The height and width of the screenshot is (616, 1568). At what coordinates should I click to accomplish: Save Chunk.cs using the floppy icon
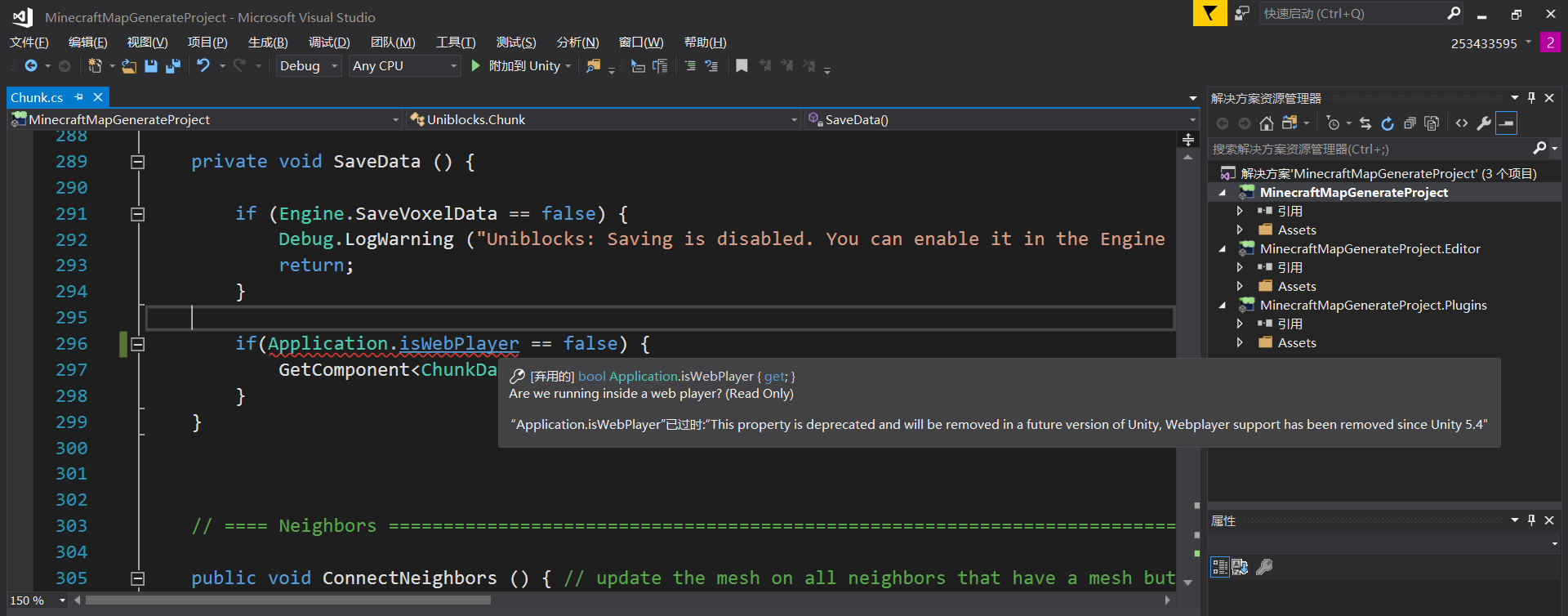coord(151,66)
